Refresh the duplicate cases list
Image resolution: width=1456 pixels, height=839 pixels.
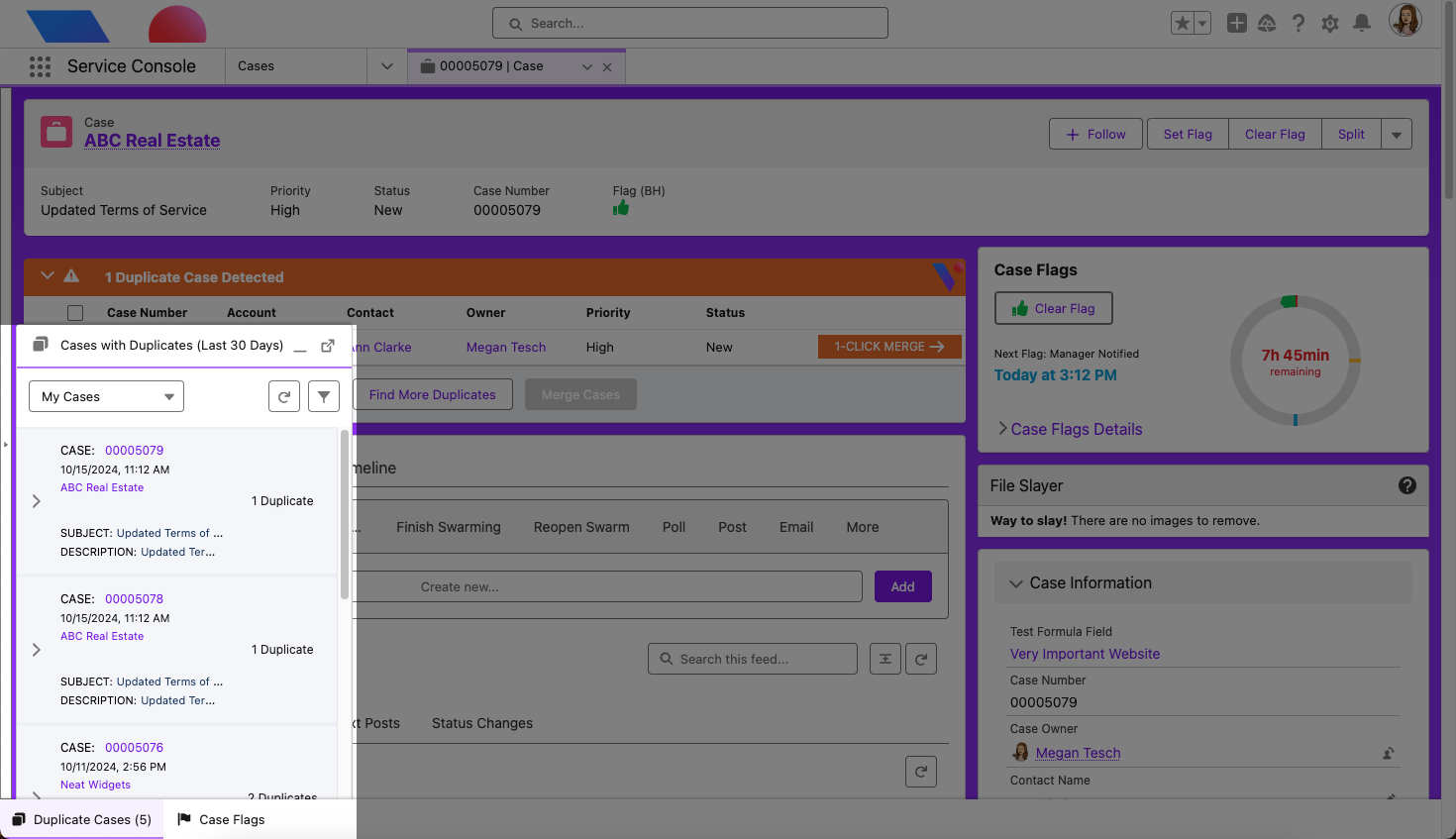pyautogui.click(x=284, y=396)
